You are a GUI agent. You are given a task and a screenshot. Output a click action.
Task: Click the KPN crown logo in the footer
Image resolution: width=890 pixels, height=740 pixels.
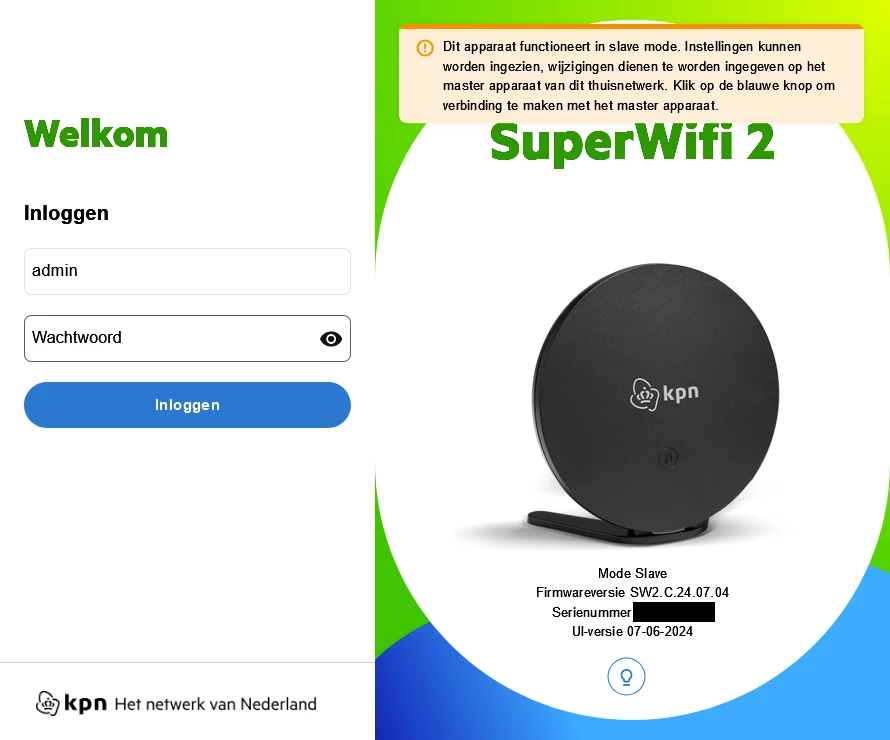tap(48, 703)
